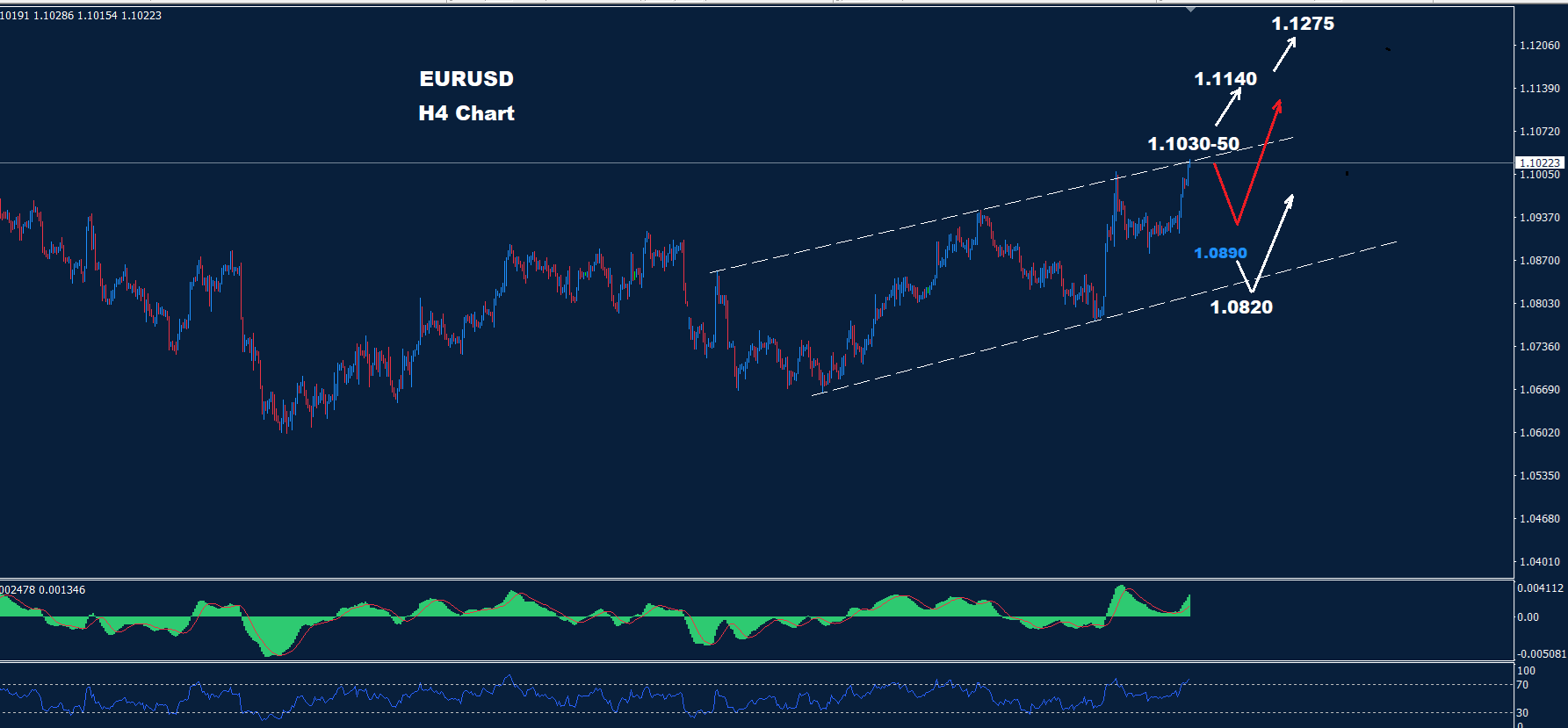Click the white arrow rising from 1.0820
The width and height of the screenshot is (1568, 728).
[1274, 240]
